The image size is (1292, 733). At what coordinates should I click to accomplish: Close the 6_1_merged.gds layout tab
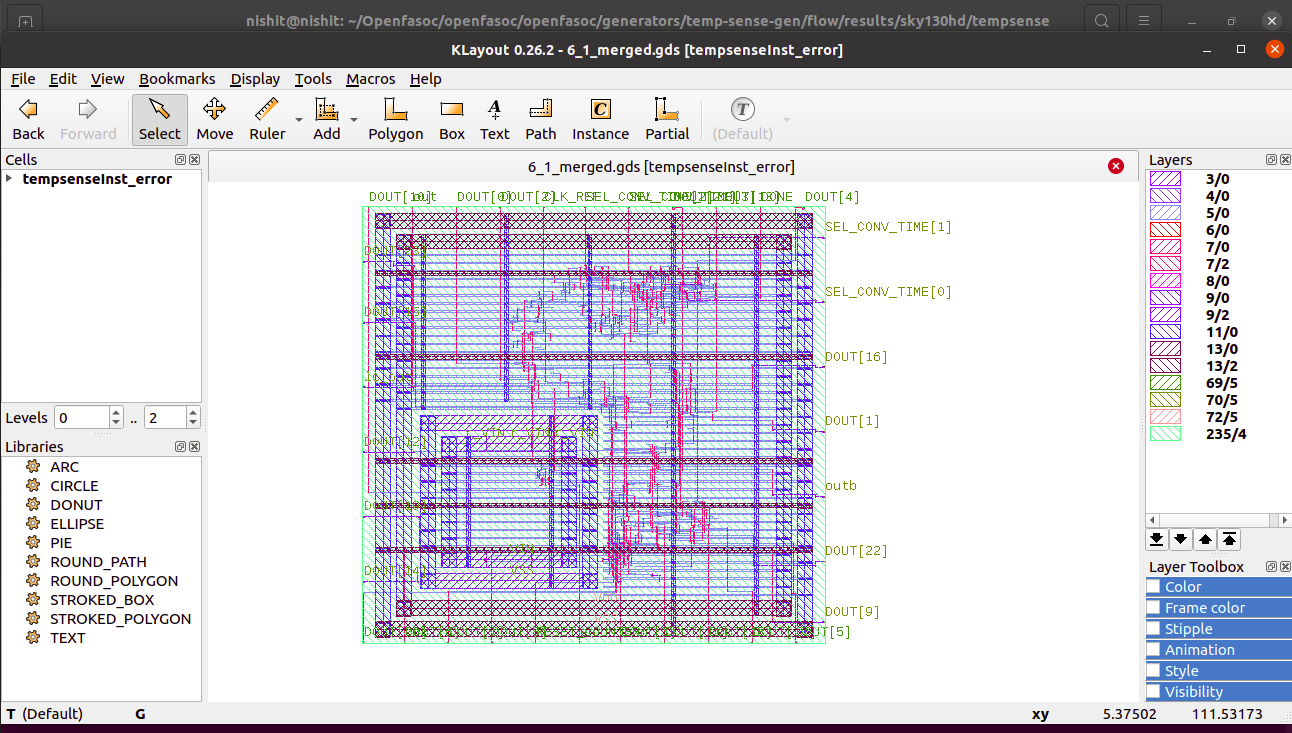(1116, 166)
